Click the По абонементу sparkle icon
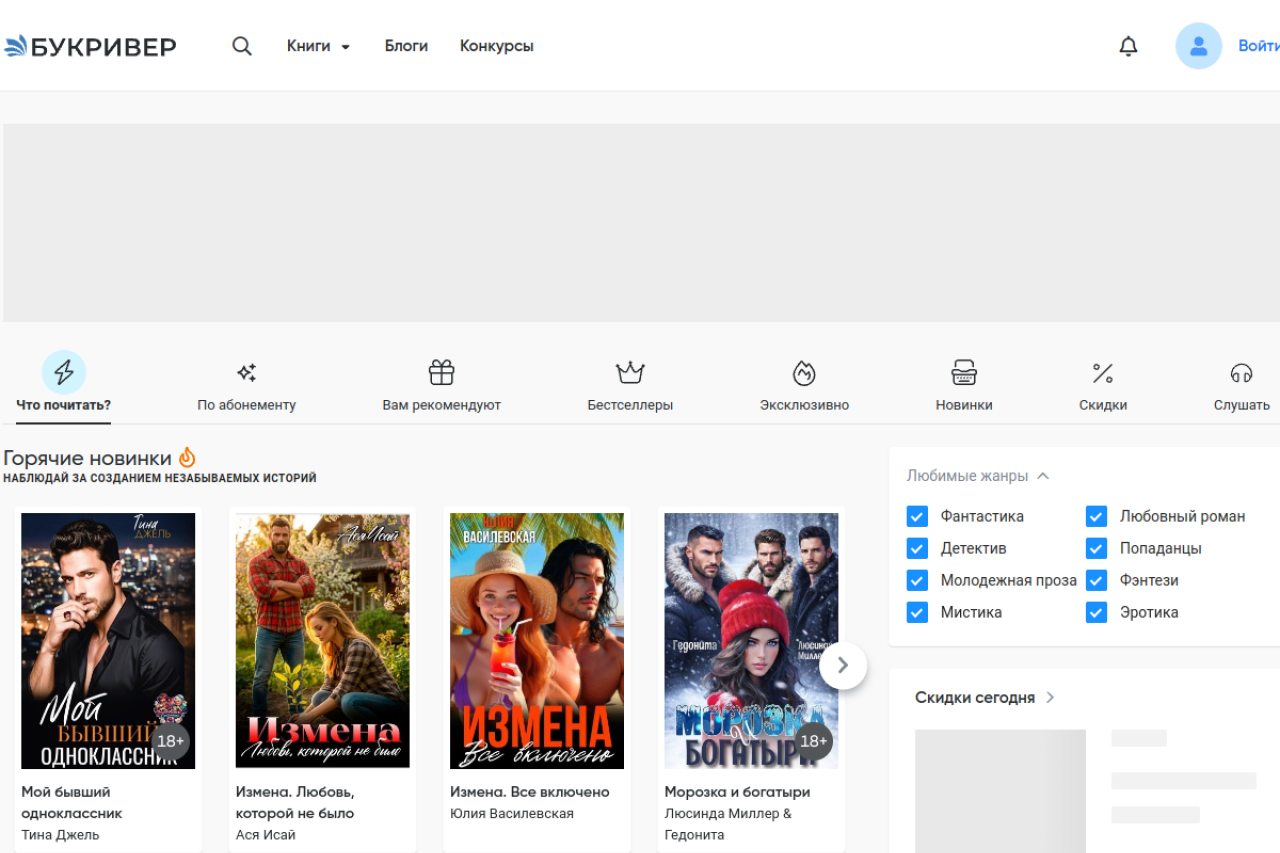This screenshot has width=1280, height=853. pyautogui.click(x=246, y=373)
